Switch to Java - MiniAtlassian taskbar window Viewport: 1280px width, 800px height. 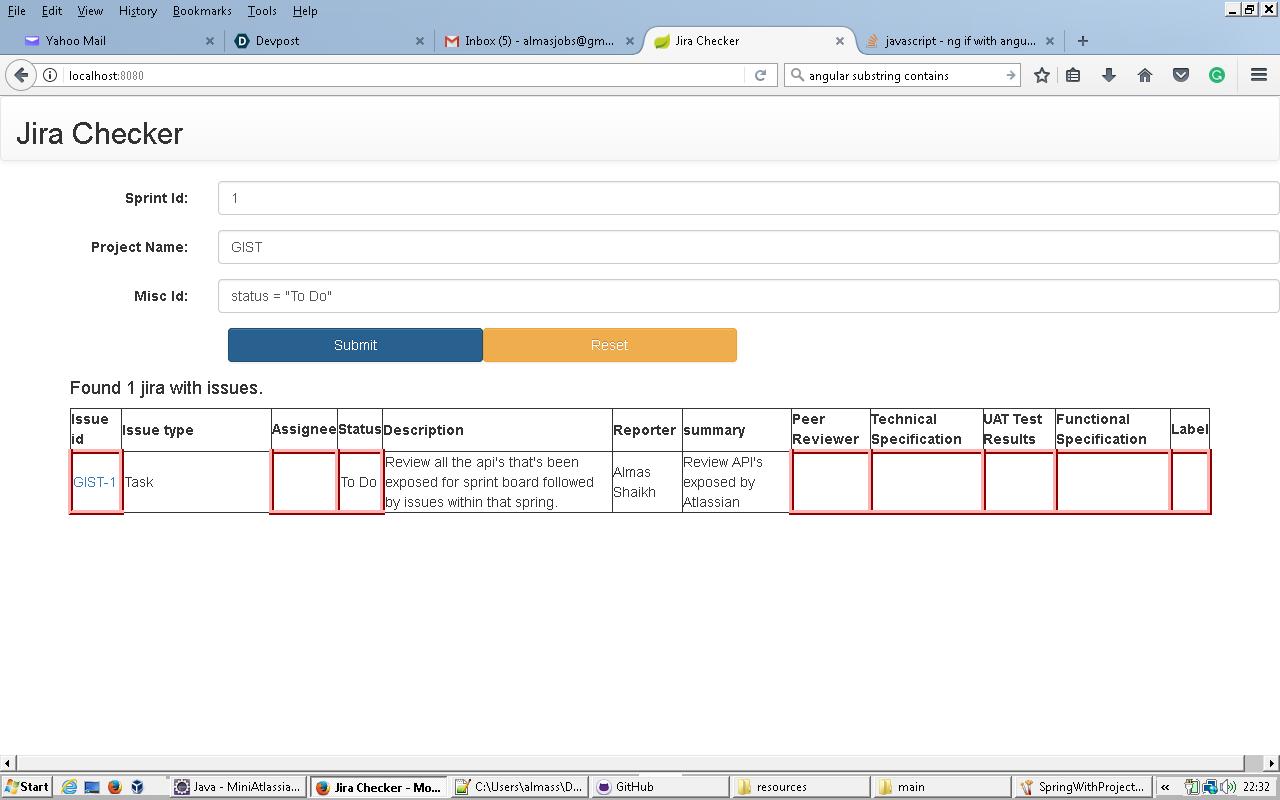pyautogui.click(x=237, y=787)
